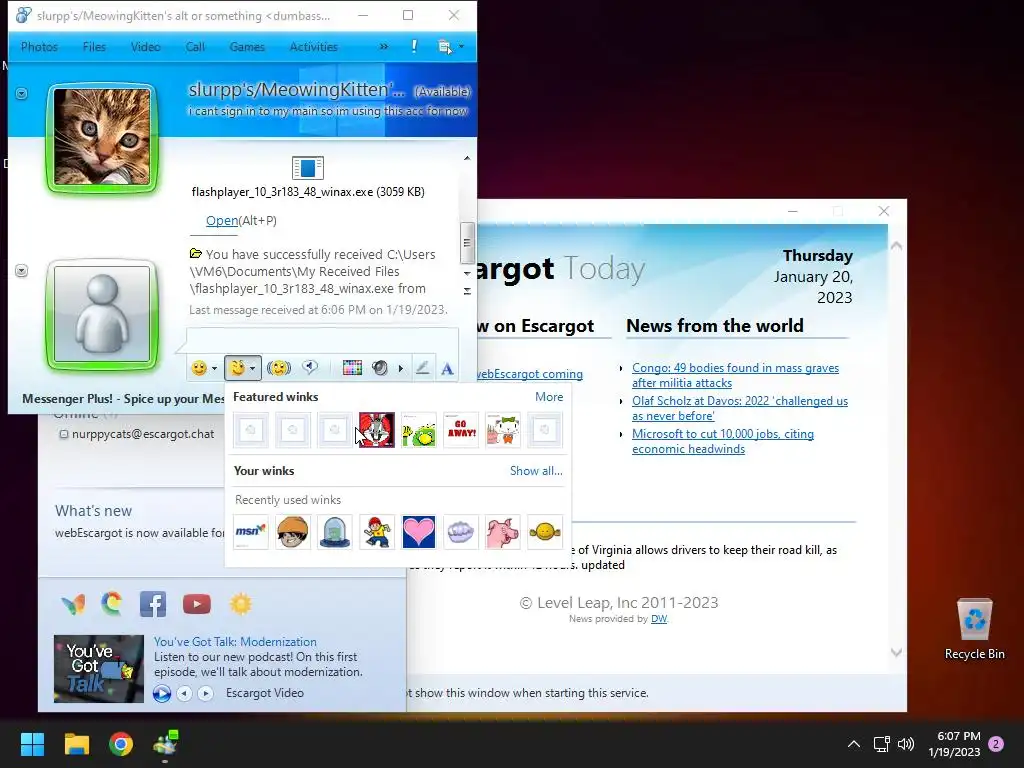Click the yellow sun weather icon
This screenshot has width=1024, height=768.
click(x=240, y=604)
